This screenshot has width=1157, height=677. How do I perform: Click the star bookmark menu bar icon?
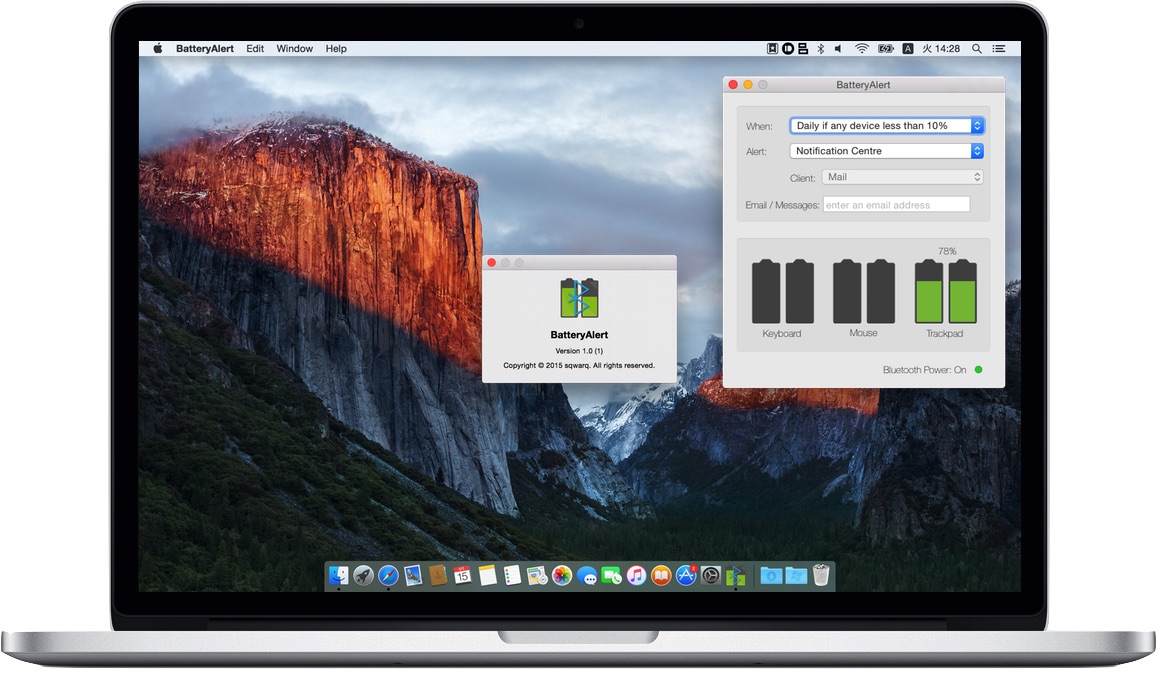772,49
